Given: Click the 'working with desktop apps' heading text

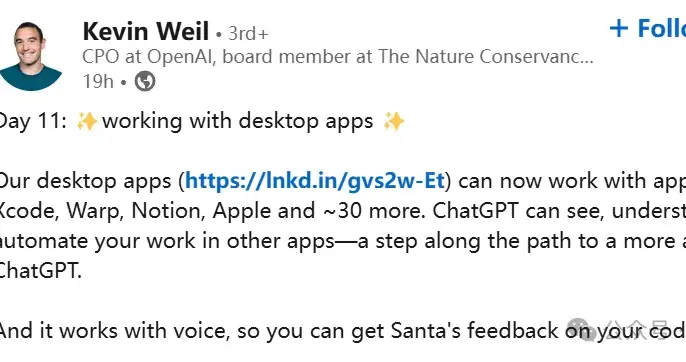Looking at the screenshot, I should click(x=238, y=121).
